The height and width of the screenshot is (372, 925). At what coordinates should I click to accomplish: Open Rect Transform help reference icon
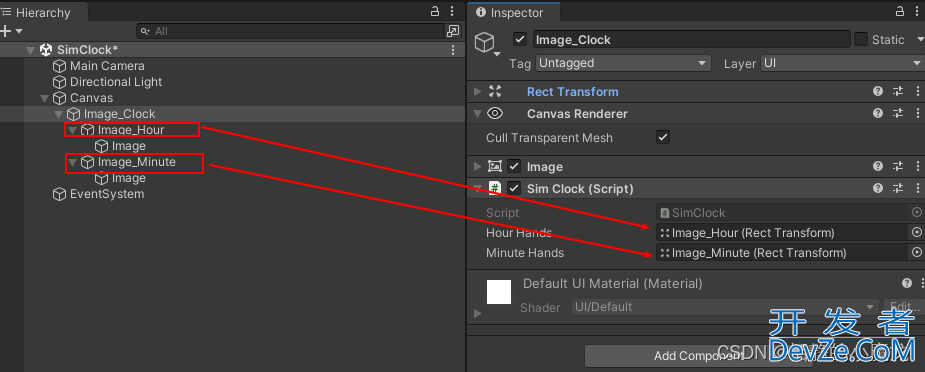coord(878,91)
